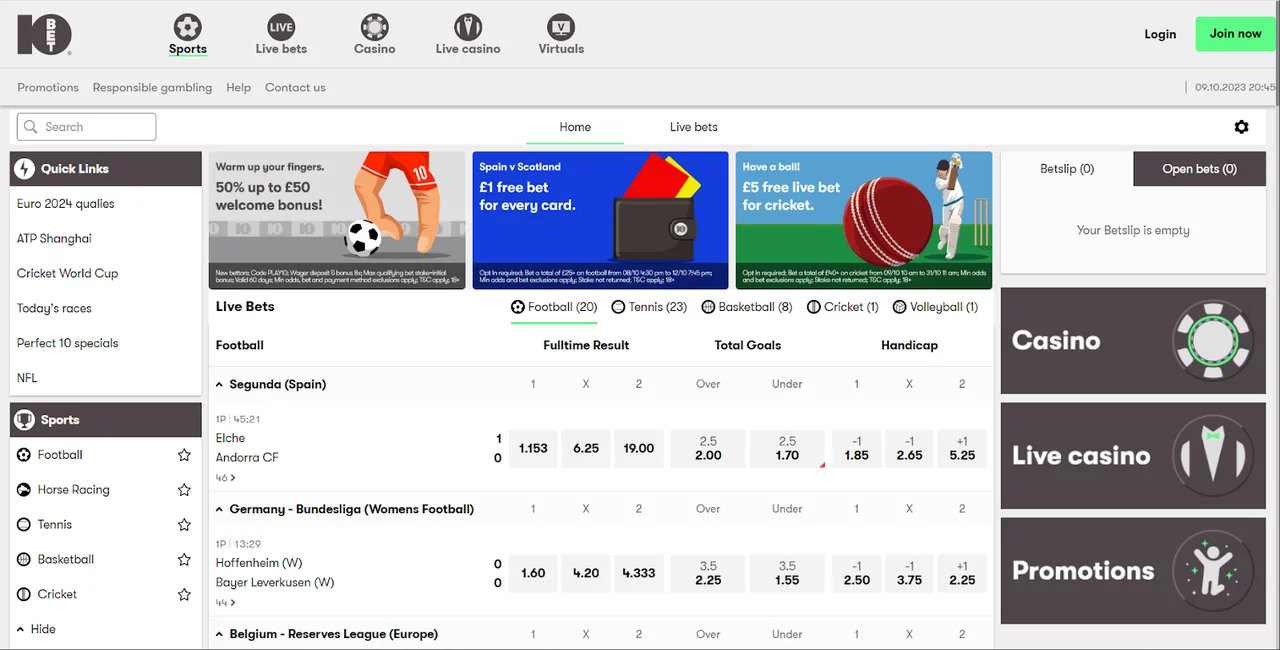Hide the sports list

37,629
